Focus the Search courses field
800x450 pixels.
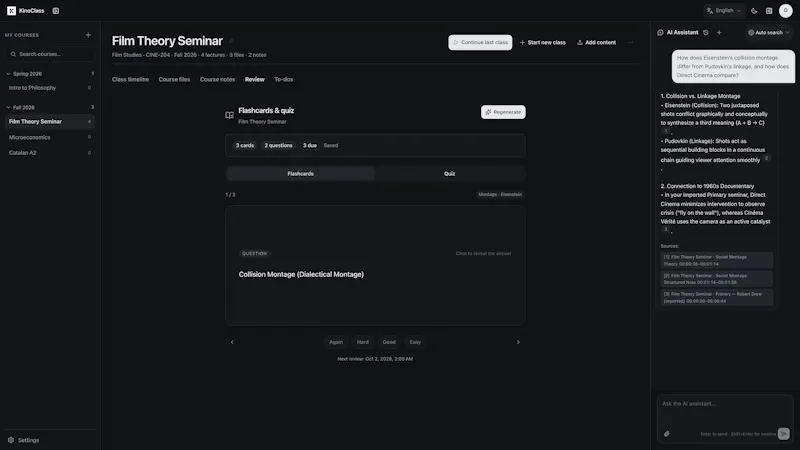pos(49,54)
